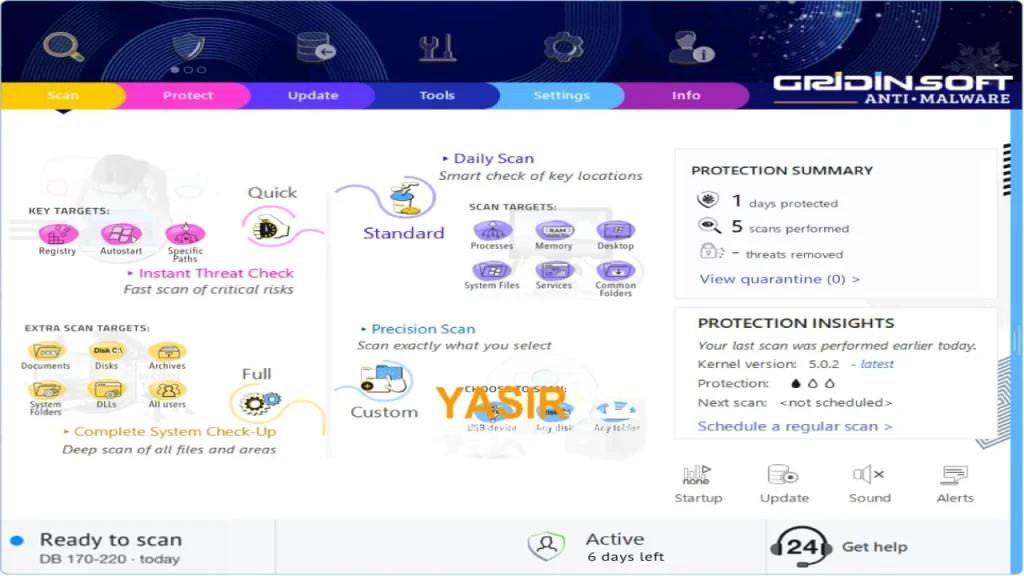Click the kernel version latest link
The height and width of the screenshot is (576, 1024).
tap(877, 364)
